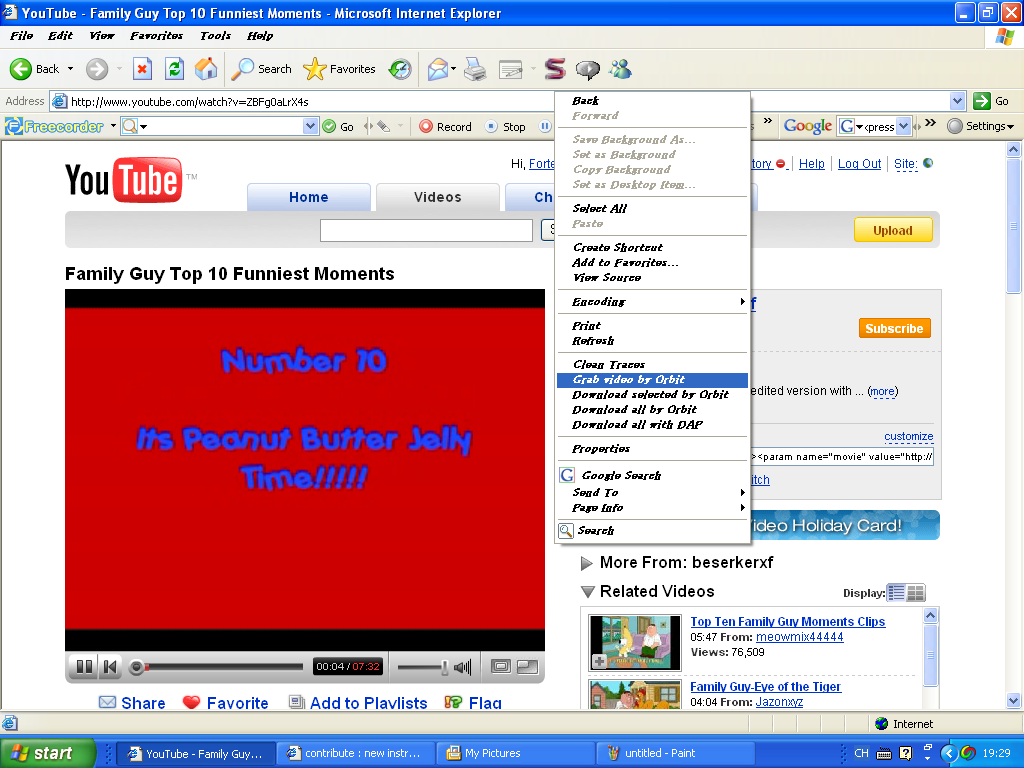This screenshot has height=768, width=1024.
Task: Flag the video with the Flag icon
Action: pyautogui.click(x=455, y=703)
